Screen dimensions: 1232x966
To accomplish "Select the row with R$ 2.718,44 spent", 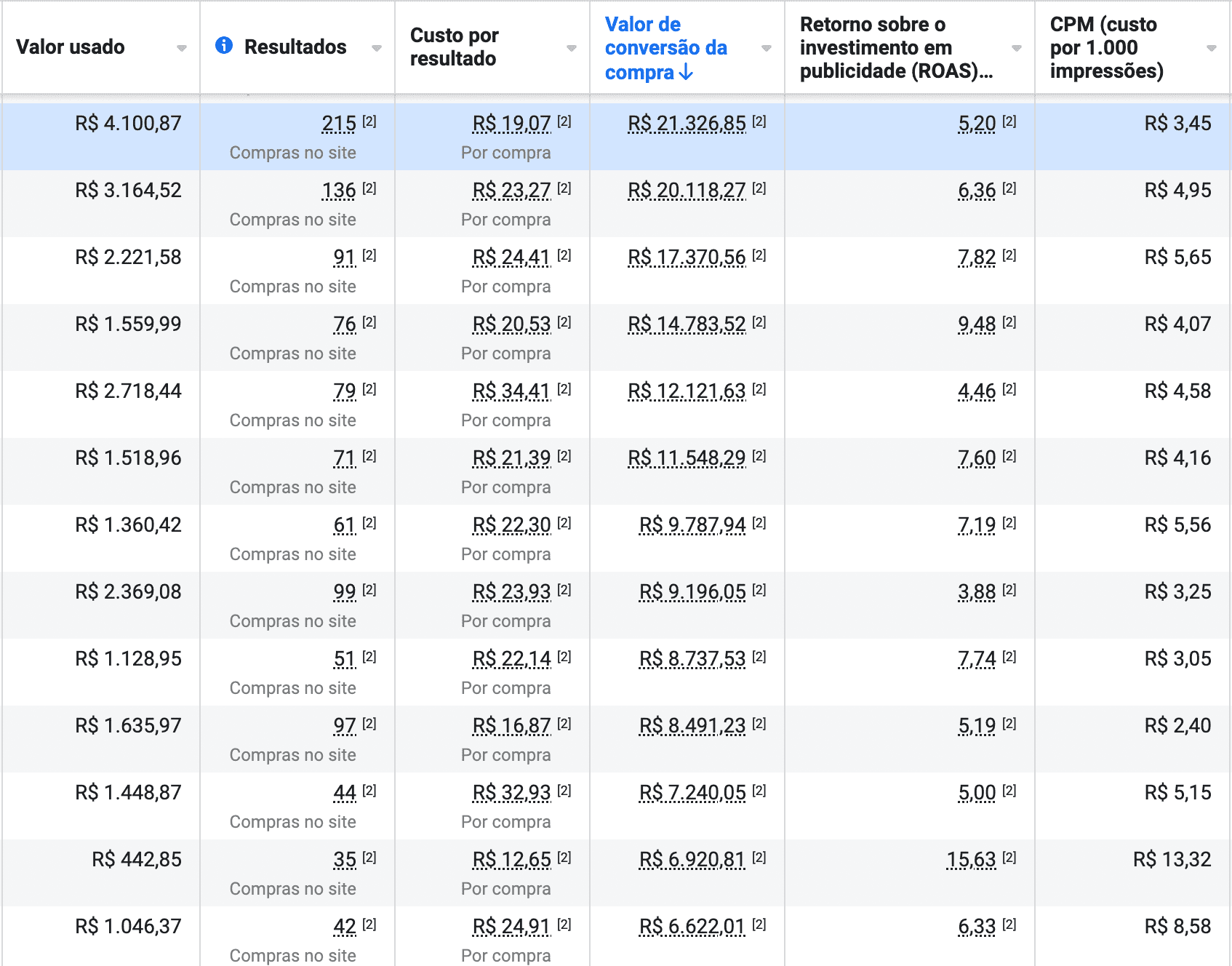I will click(616, 404).
